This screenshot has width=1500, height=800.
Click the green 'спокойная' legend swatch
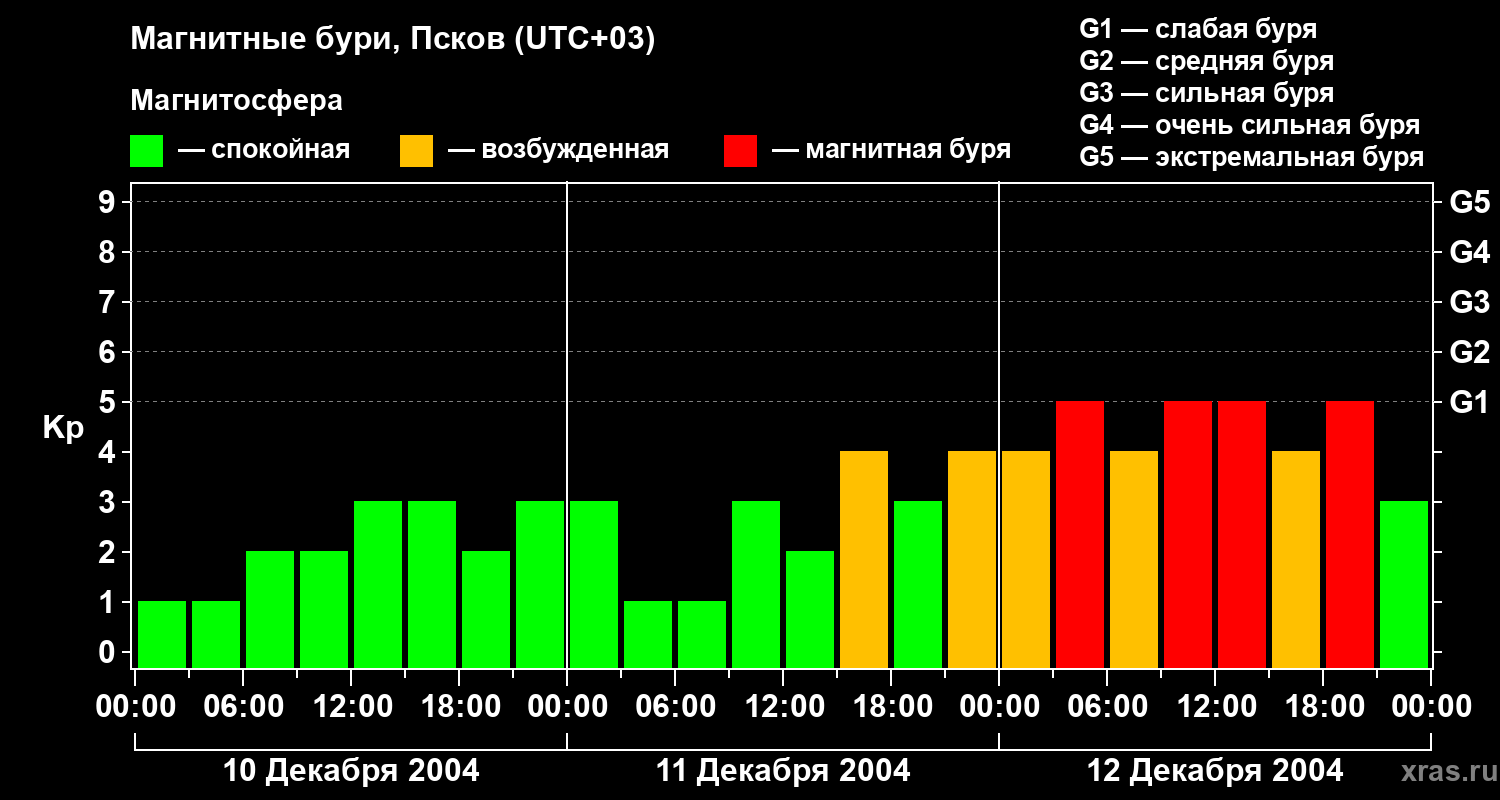pyautogui.click(x=146, y=151)
